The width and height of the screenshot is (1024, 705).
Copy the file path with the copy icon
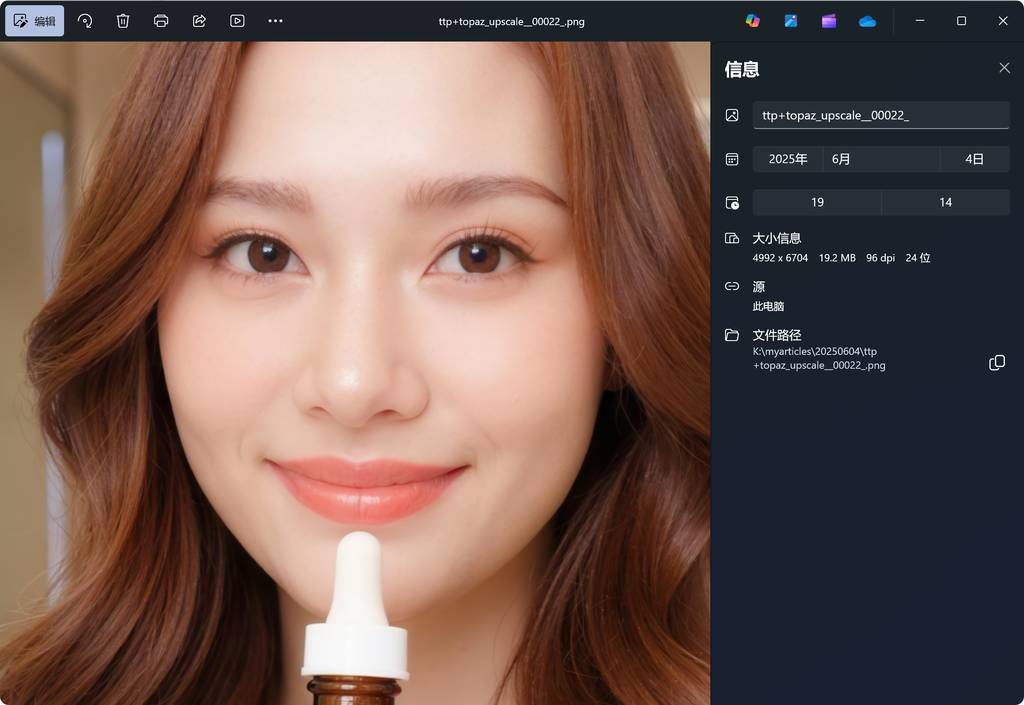[996, 363]
